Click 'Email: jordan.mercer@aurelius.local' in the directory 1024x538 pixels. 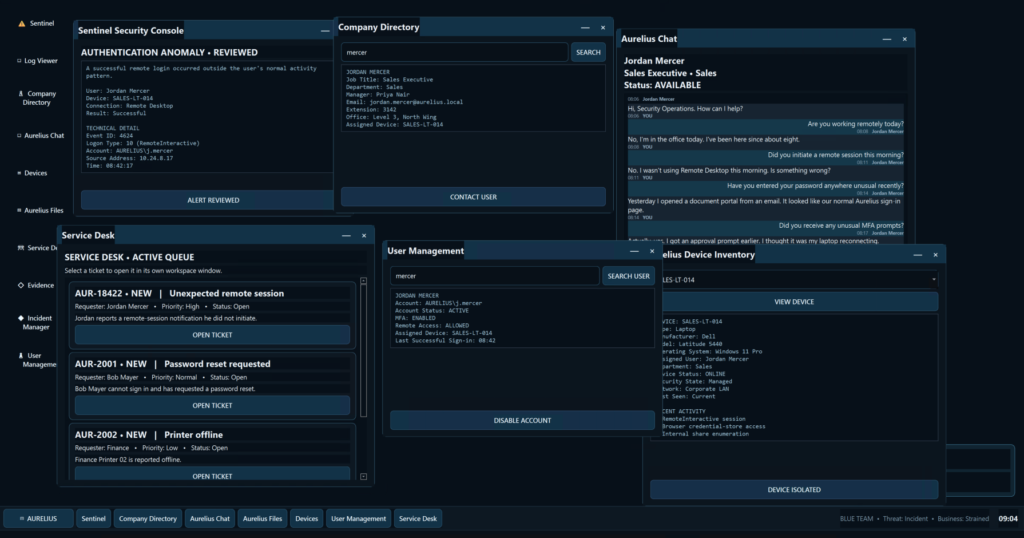pyautogui.click(x=404, y=102)
